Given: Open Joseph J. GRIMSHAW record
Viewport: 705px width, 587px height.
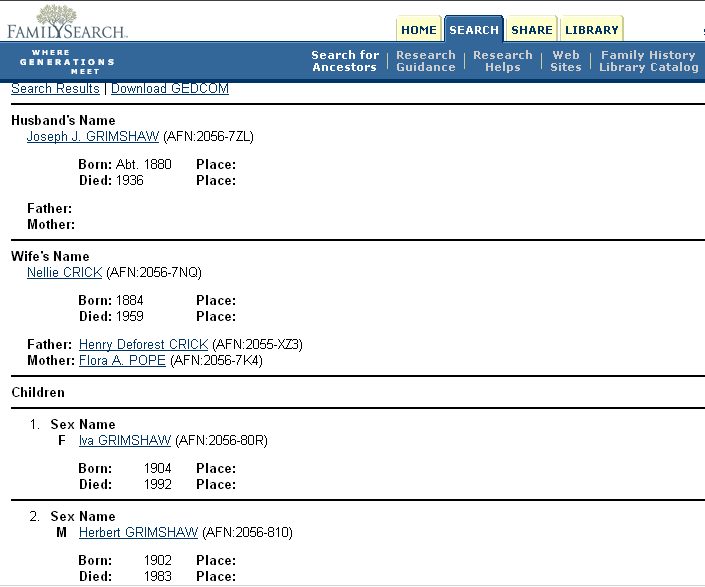Looking at the screenshot, I should 93,136.
